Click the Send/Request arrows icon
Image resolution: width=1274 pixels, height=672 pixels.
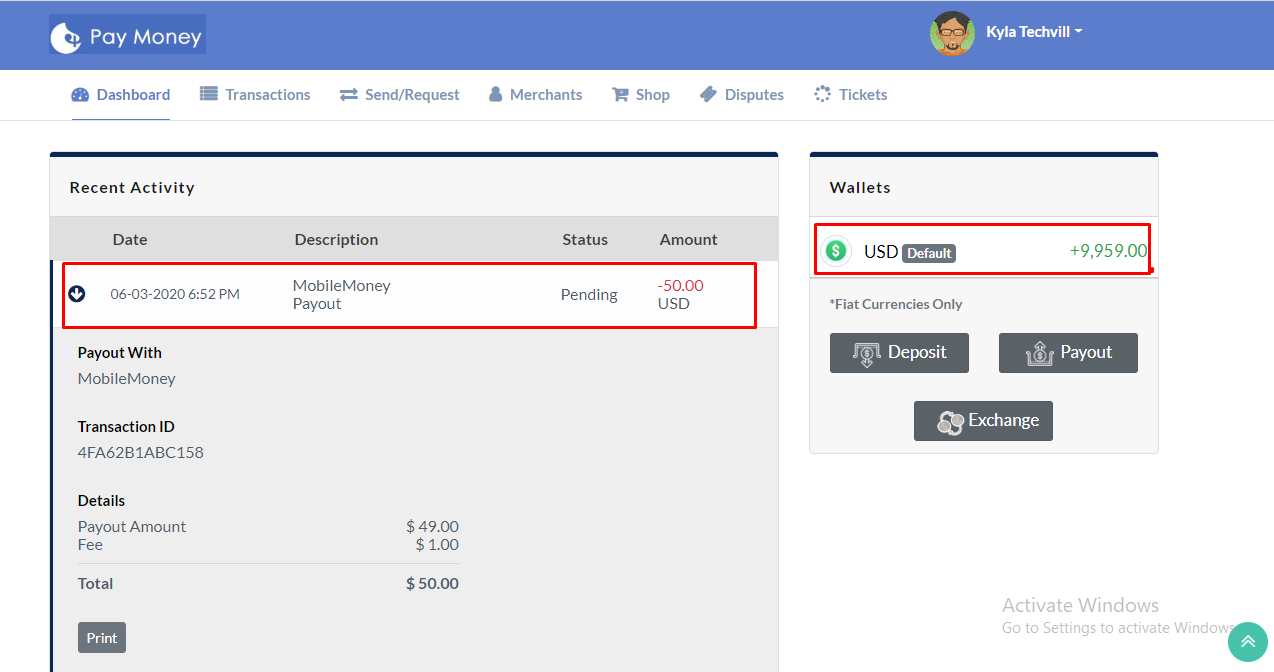point(348,95)
